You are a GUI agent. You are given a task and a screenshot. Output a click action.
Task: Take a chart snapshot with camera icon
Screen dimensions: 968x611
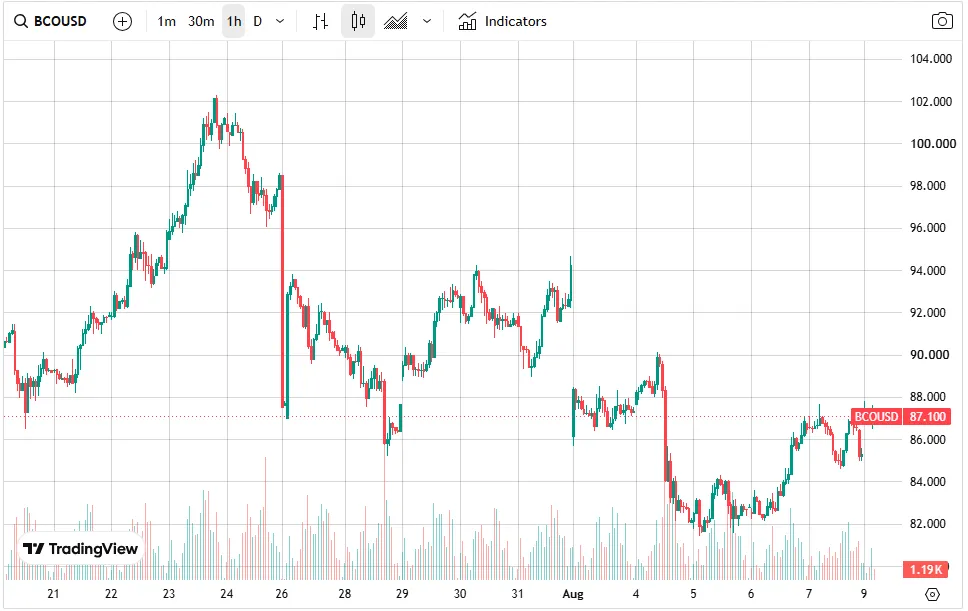tap(942, 21)
